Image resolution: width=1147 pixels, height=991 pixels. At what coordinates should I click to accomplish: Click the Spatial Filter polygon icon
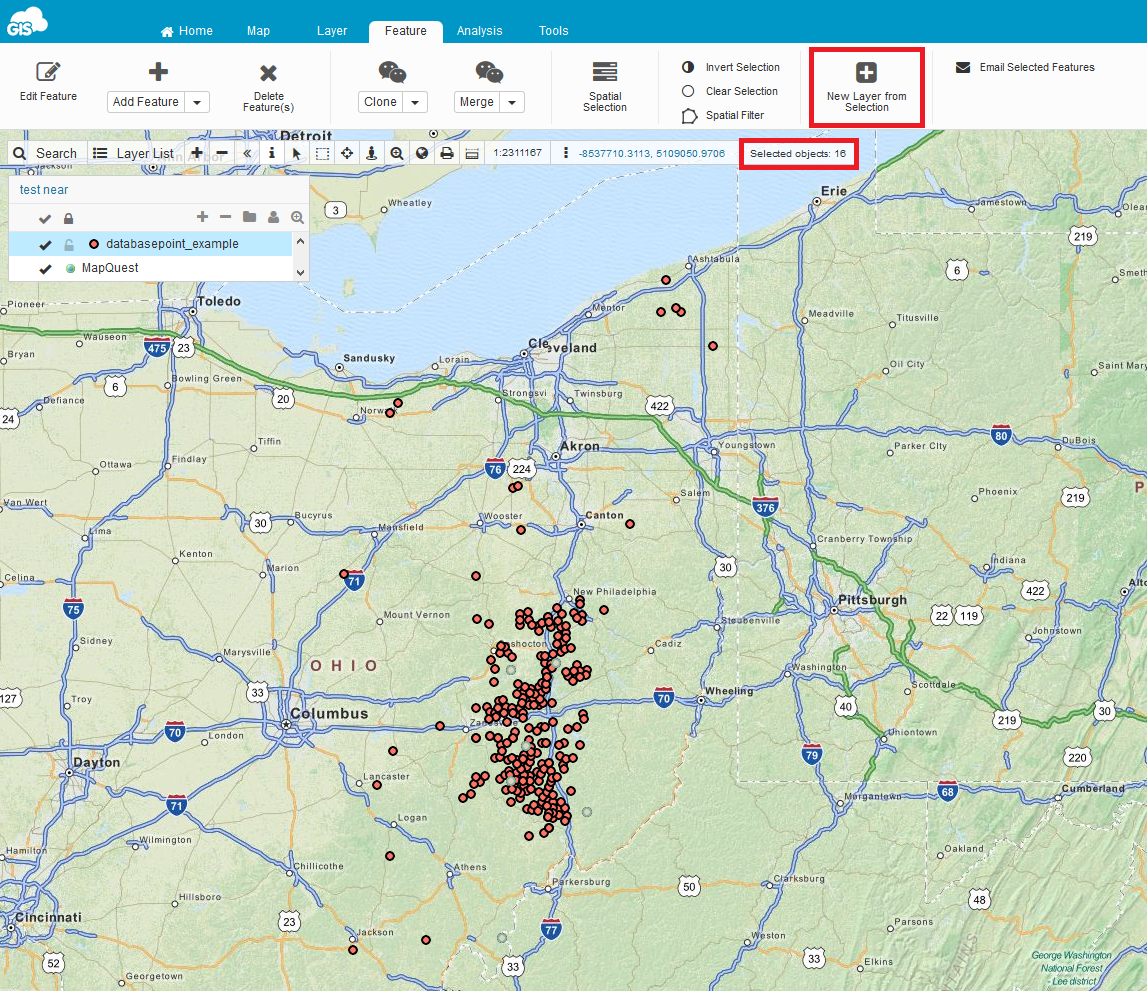(x=689, y=116)
